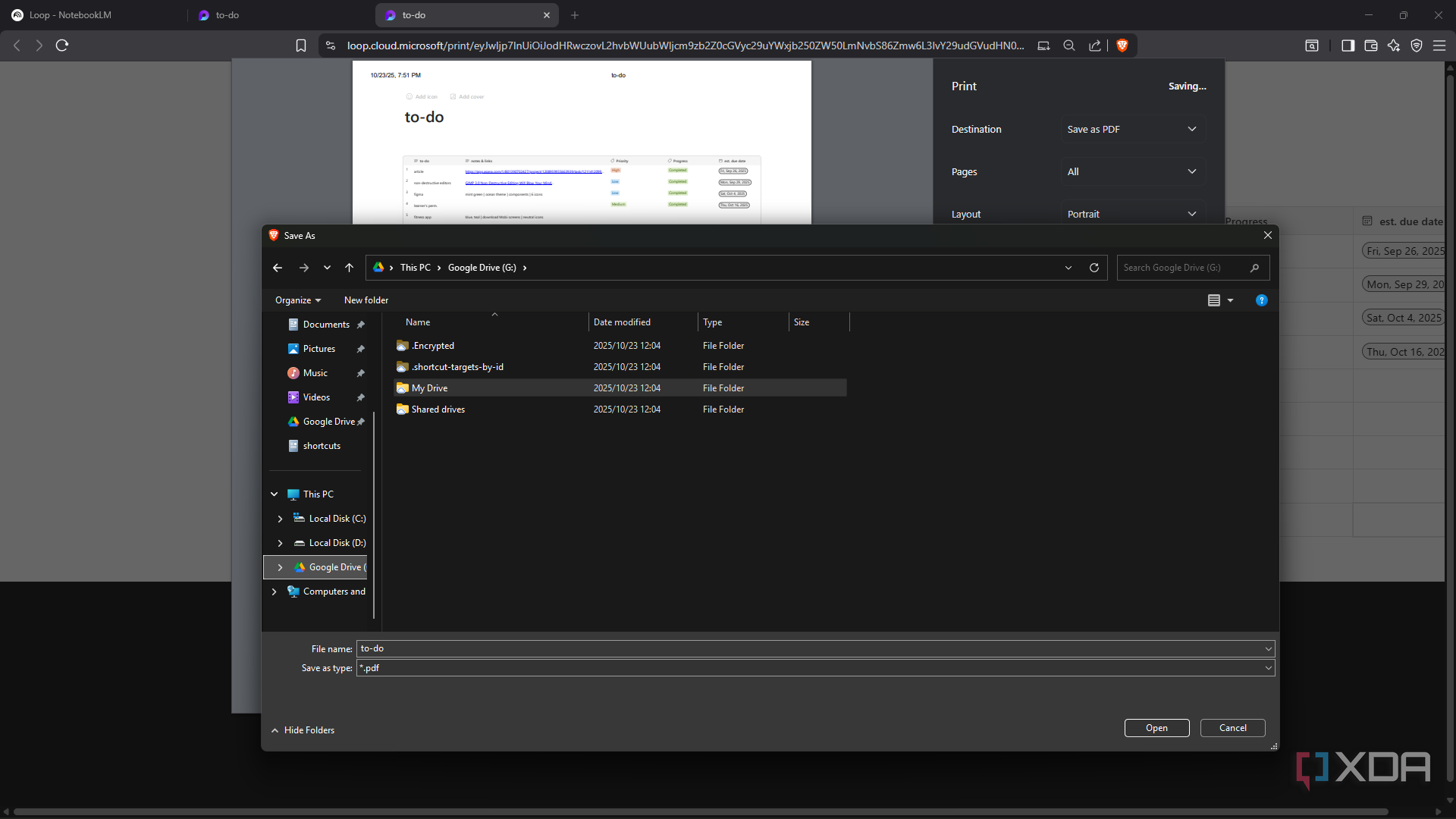Open the Get Help question mark icon
This screenshot has height=819, width=1456.
pyautogui.click(x=1261, y=300)
